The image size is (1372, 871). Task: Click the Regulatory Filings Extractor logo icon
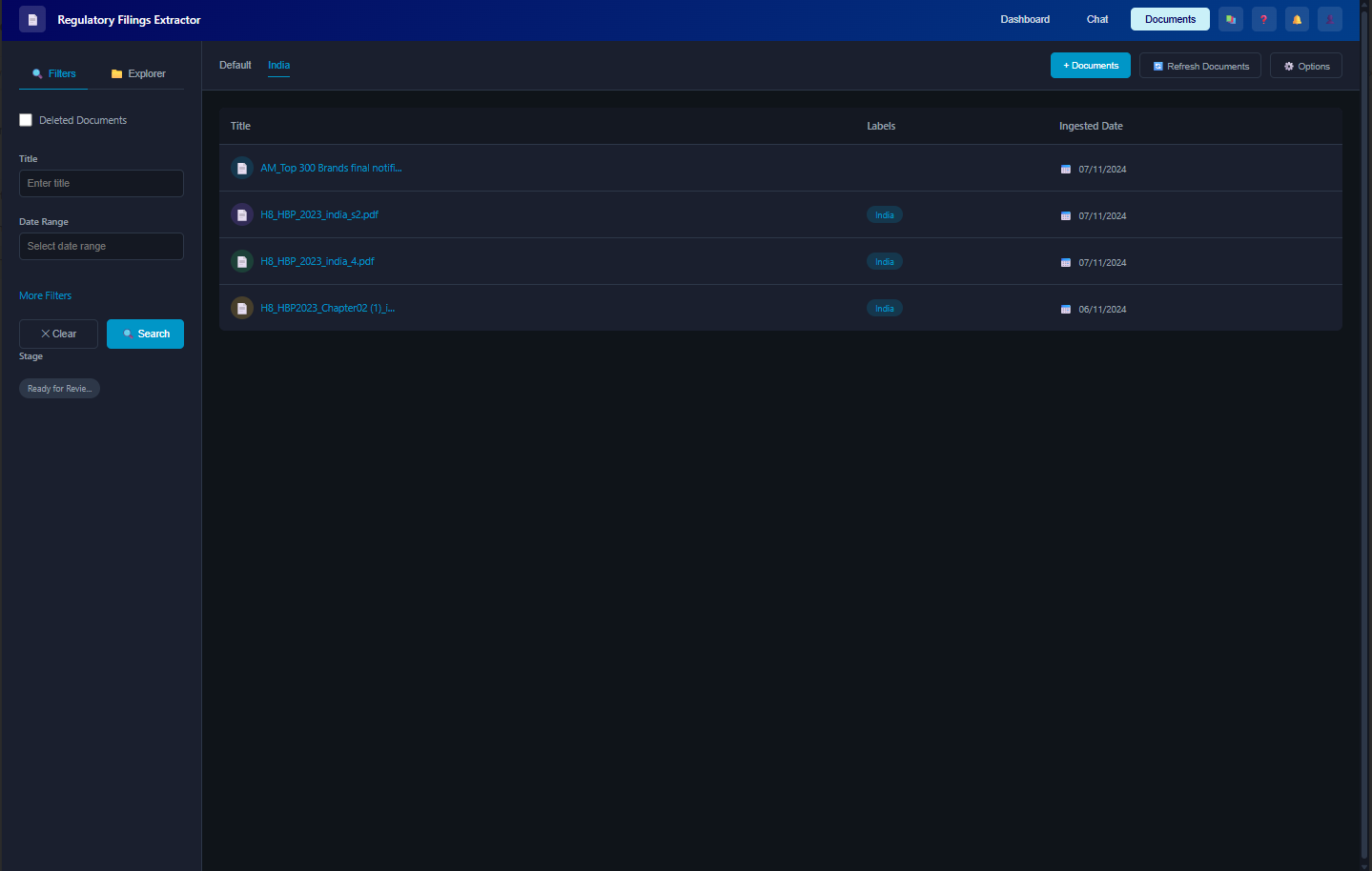(x=32, y=19)
